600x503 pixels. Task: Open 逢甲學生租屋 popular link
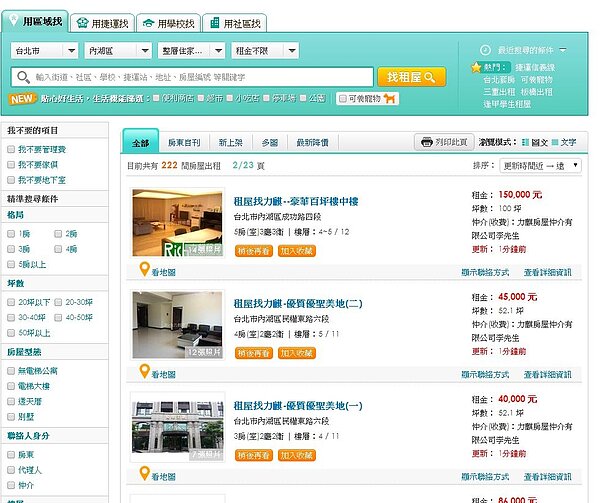coord(507,104)
